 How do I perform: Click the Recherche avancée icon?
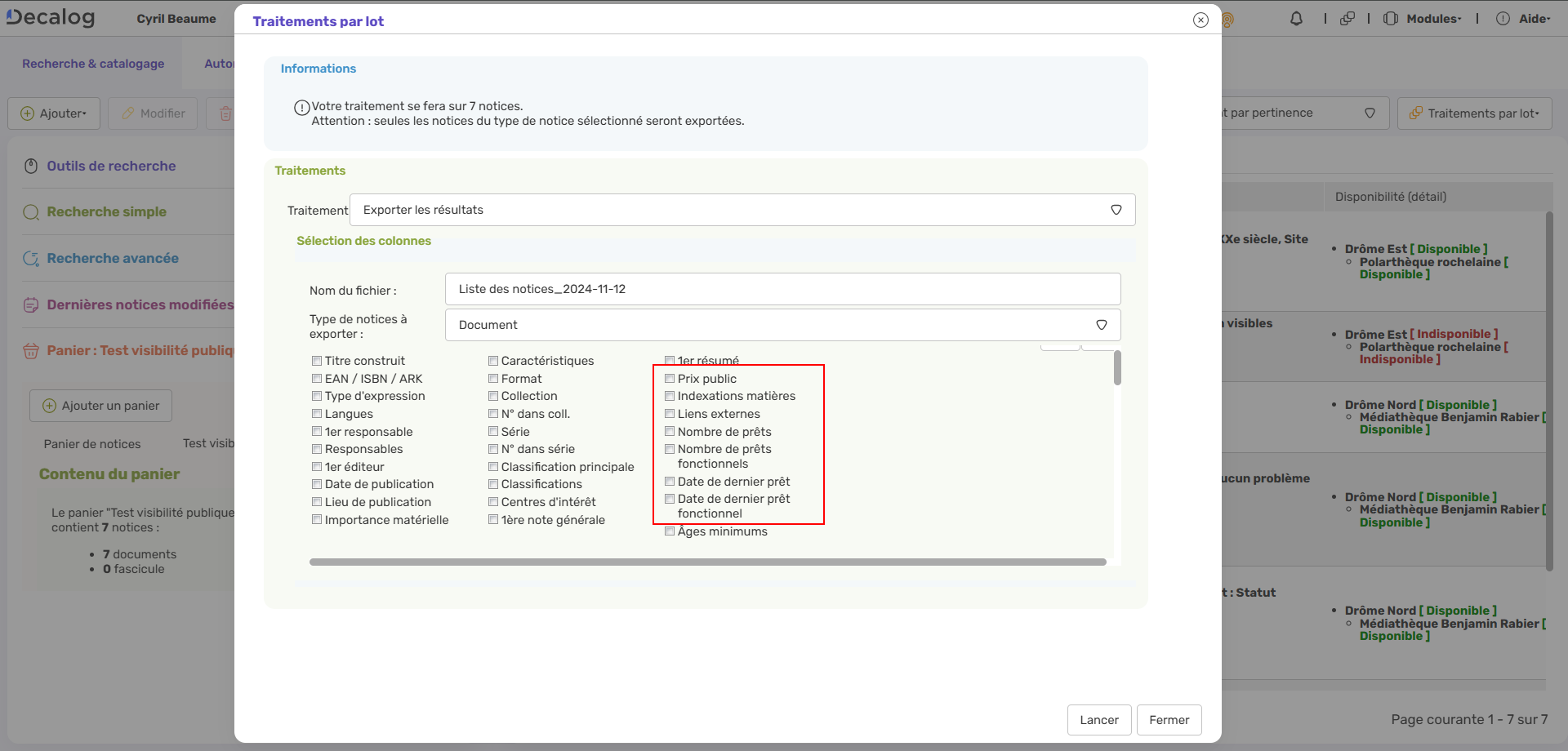[31, 259]
